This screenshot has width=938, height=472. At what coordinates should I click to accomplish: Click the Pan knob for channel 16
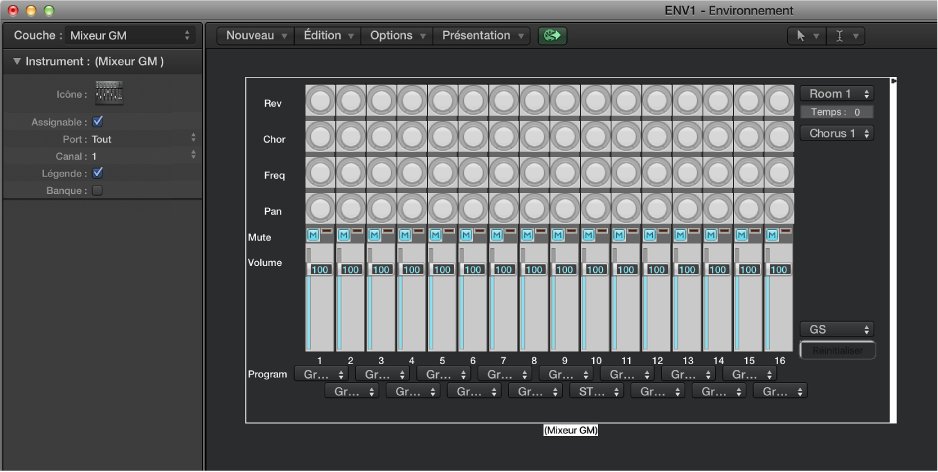(x=779, y=210)
